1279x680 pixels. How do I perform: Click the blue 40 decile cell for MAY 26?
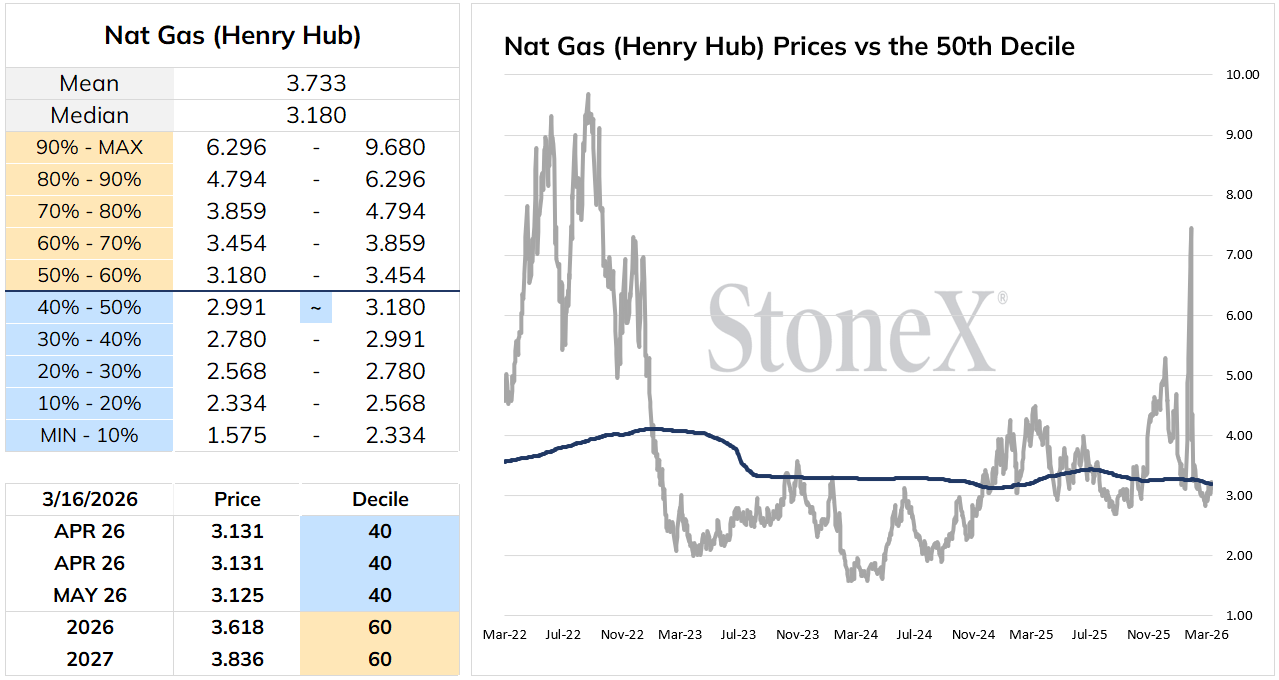pos(380,595)
